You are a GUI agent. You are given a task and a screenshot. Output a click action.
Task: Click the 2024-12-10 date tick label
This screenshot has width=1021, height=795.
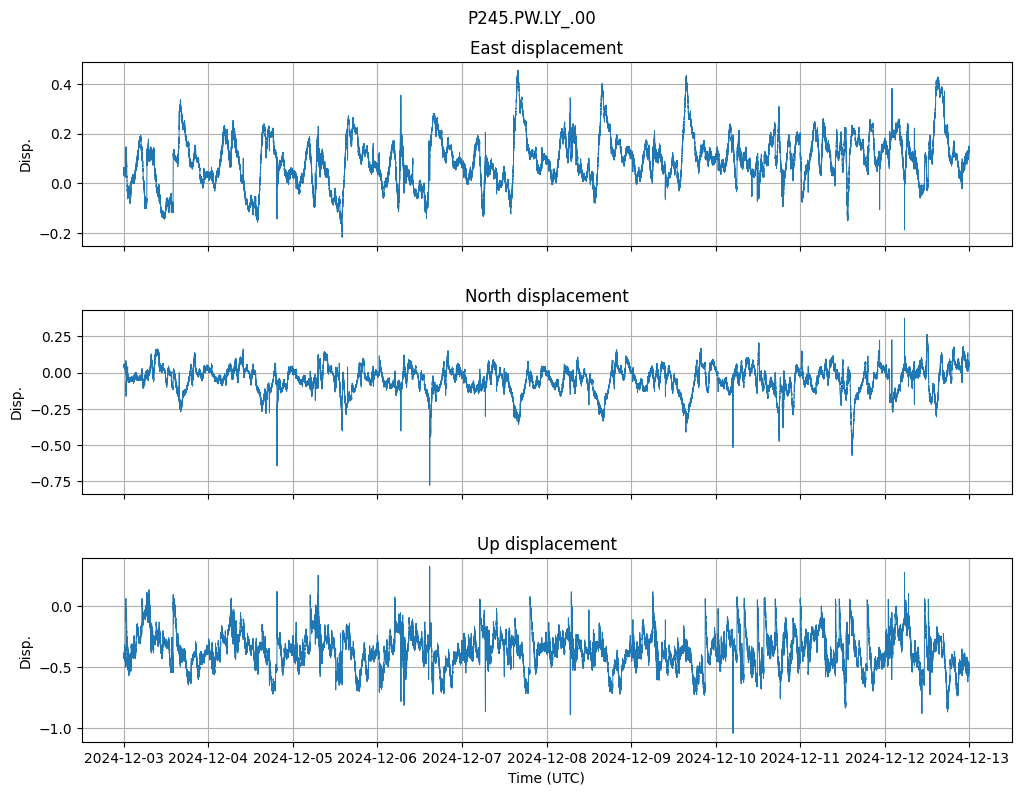[x=716, y=759]
